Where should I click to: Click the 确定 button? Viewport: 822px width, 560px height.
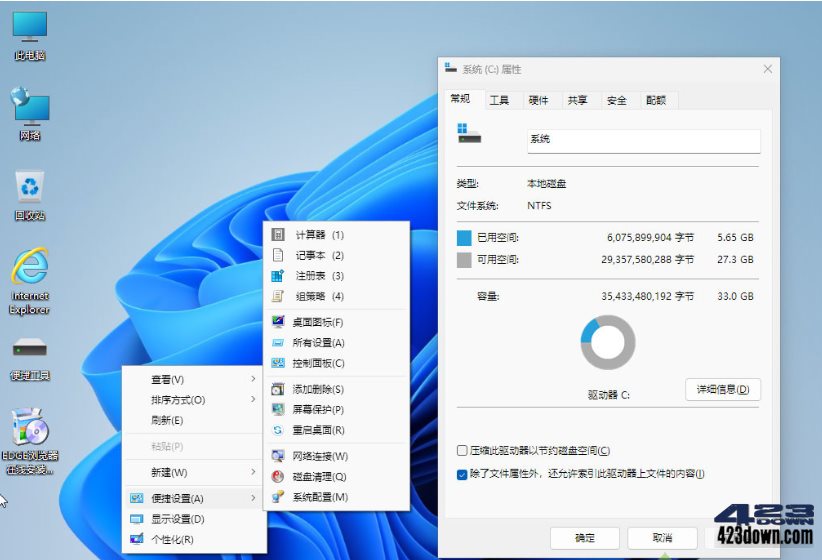(585, 537)
